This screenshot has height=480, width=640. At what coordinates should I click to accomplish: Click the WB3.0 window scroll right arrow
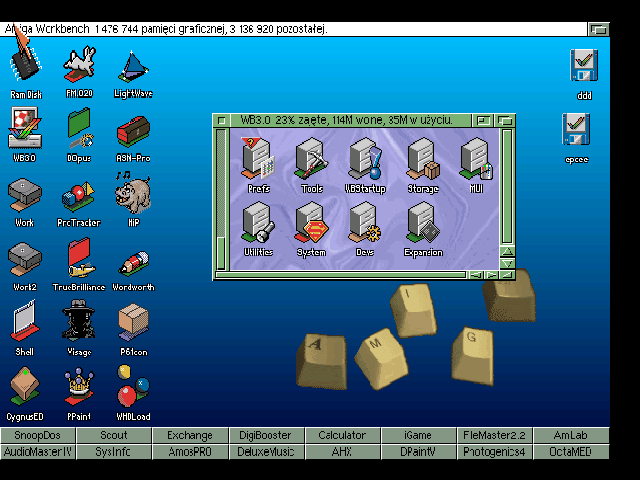coord(491,275)
